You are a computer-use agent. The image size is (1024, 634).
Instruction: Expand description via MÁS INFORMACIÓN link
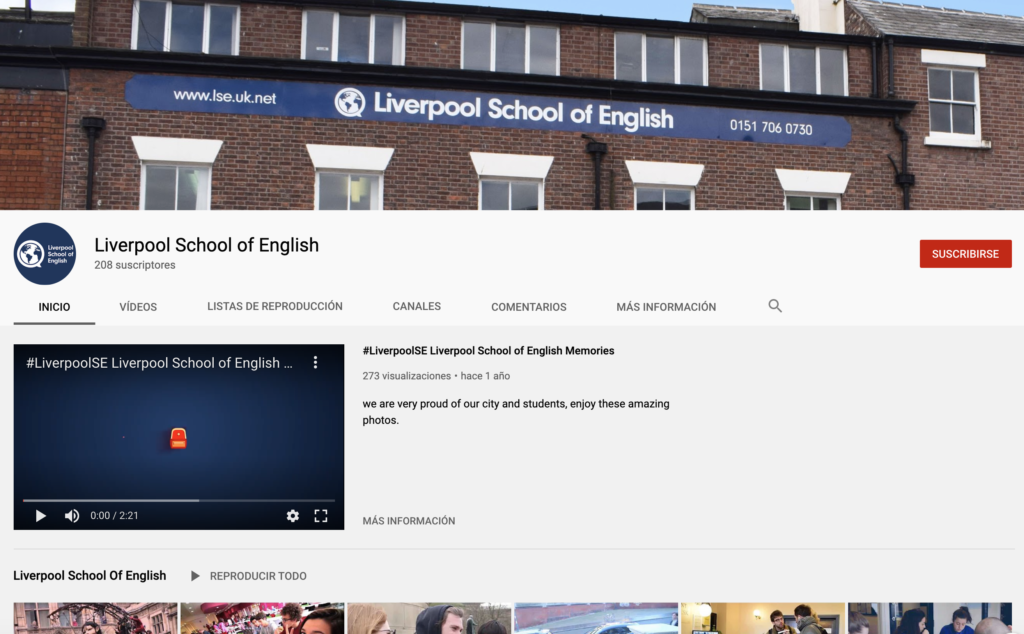point(409,521)
